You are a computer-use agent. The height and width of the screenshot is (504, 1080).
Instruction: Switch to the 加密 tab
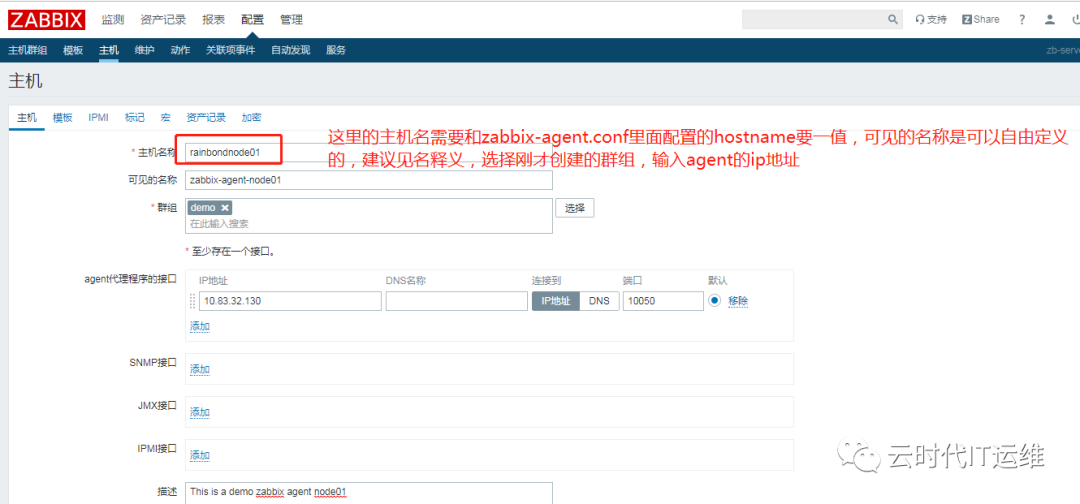click(x=251, y=118)
